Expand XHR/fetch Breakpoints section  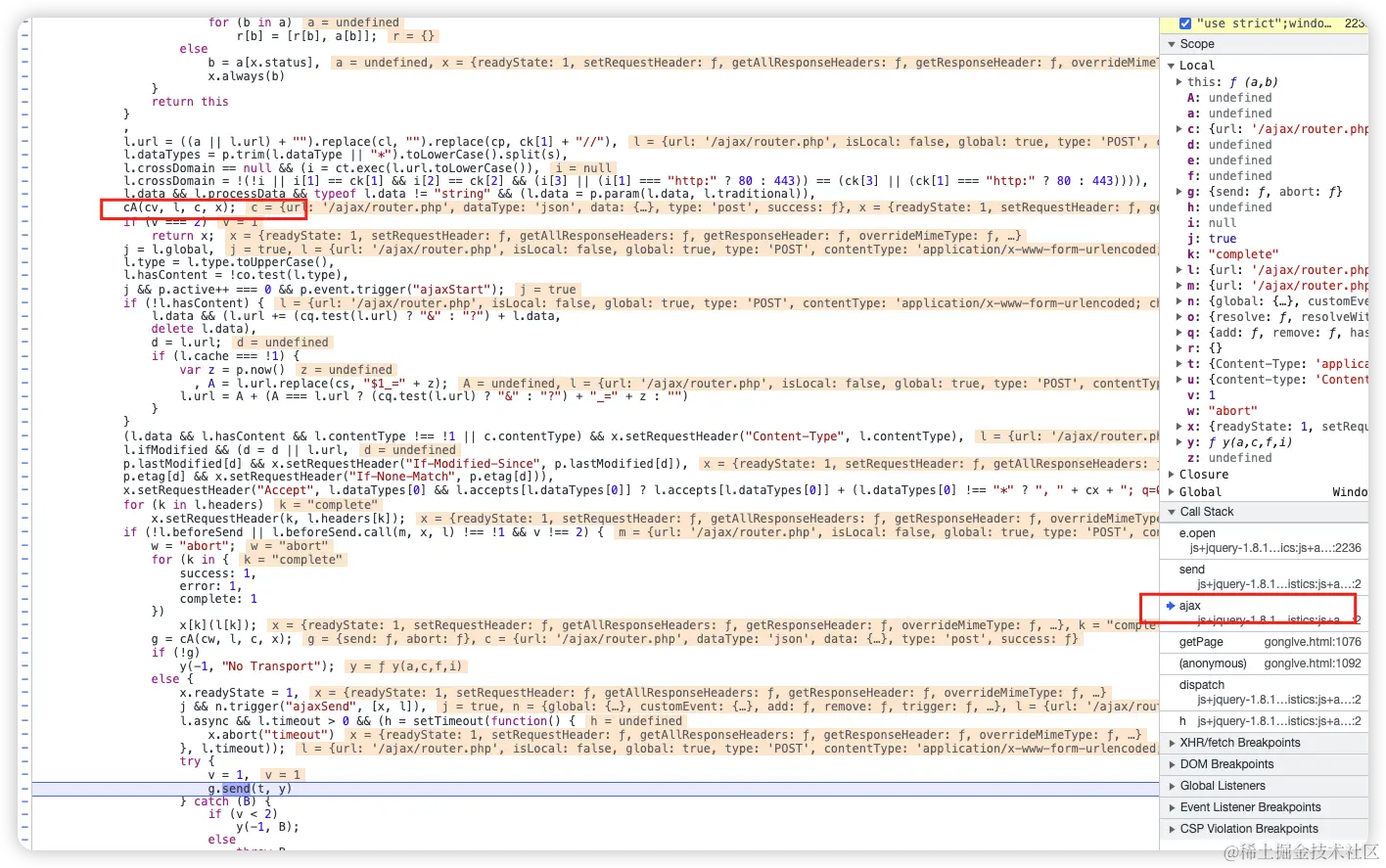[1171, 743]
